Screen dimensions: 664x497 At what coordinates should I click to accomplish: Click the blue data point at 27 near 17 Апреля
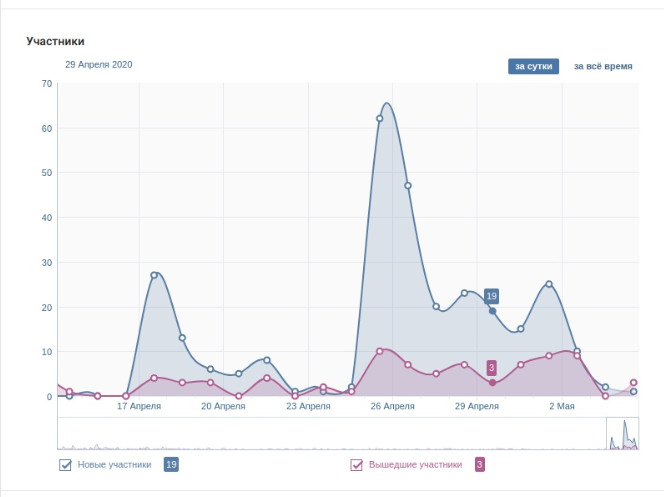[x=154, y=275]
